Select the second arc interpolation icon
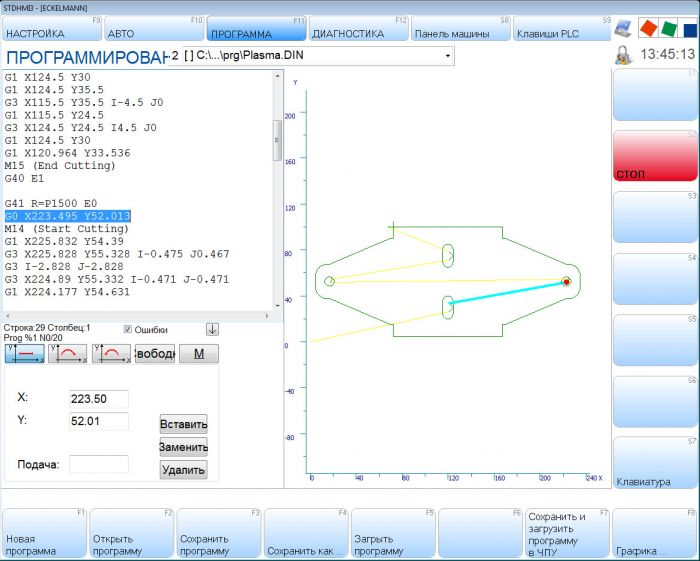 (x=111, y=353)
